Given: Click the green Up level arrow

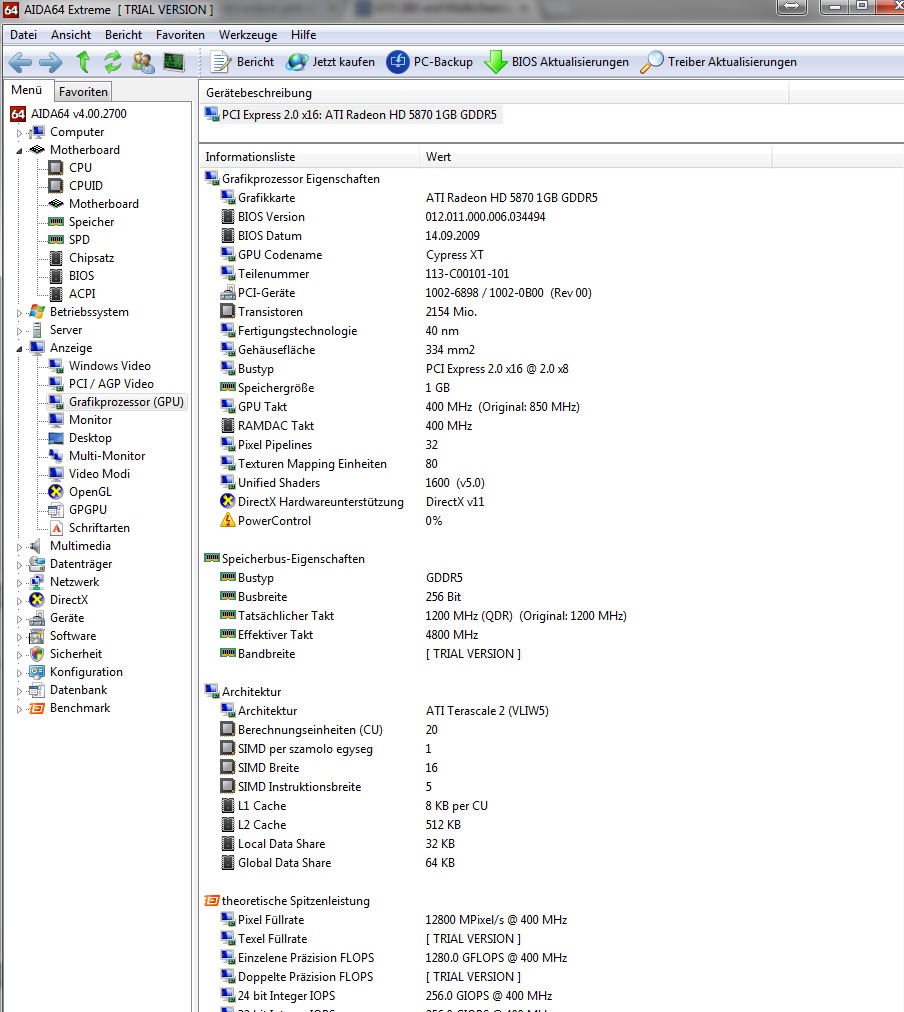Looking at the screenshot, I should click(83, 62).
